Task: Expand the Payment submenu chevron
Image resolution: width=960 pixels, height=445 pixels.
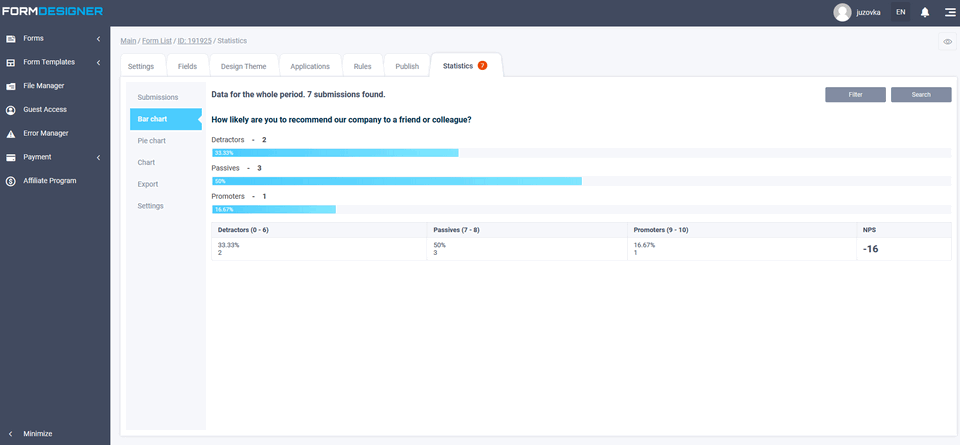Action: click(x=98, y=157)
